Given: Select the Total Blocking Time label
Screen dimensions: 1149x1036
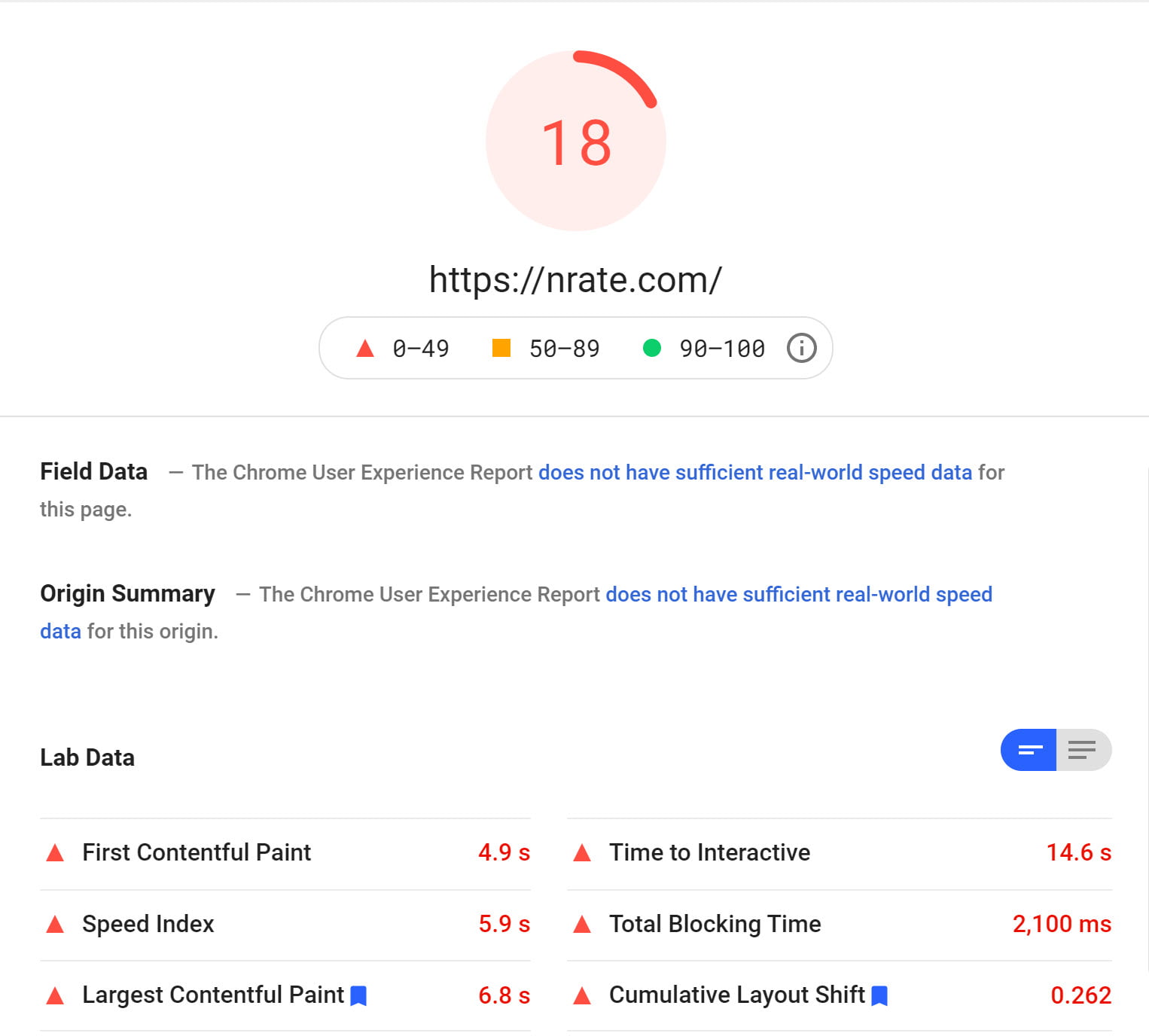Looking at the screenshot, I should point(715,924).
